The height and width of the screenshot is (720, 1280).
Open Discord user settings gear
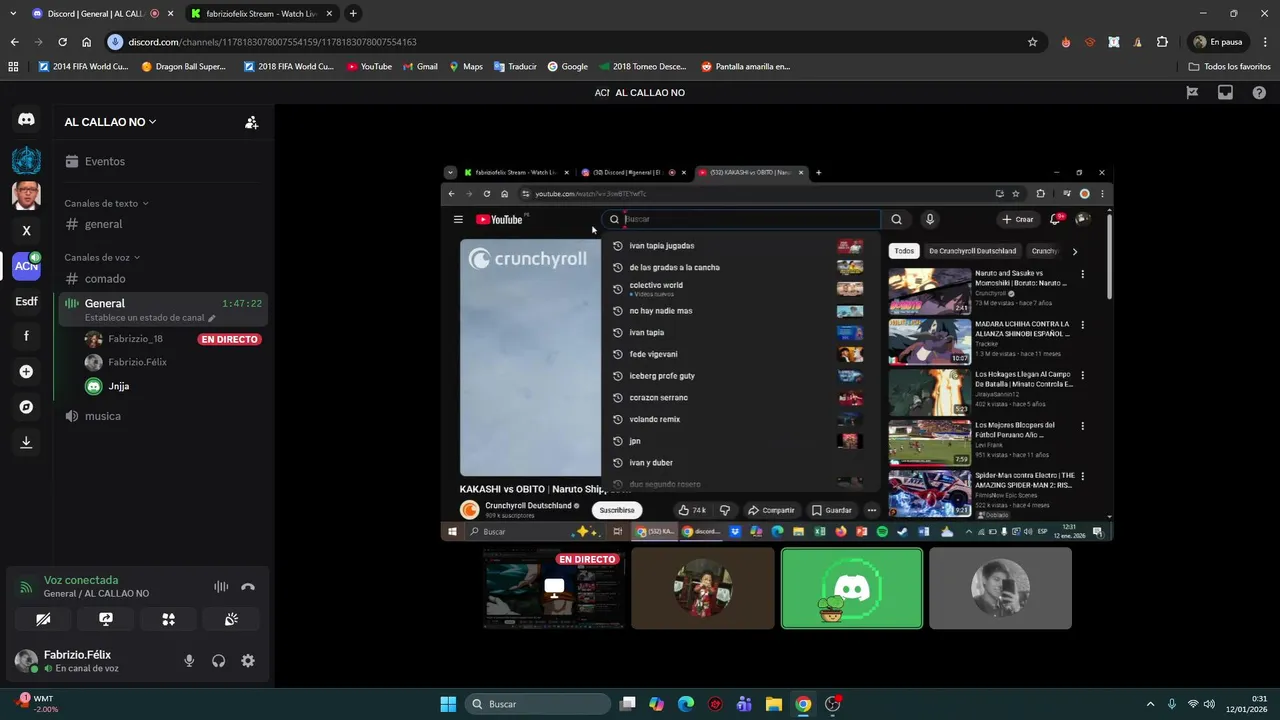point(248,661)
